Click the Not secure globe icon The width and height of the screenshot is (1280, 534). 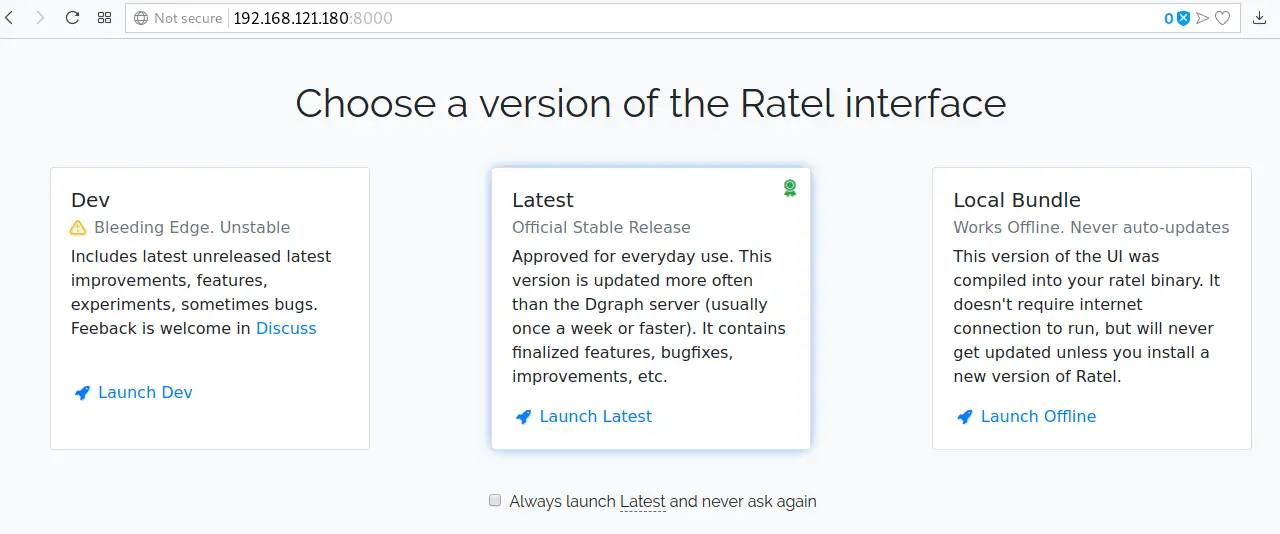pos(141,18)
